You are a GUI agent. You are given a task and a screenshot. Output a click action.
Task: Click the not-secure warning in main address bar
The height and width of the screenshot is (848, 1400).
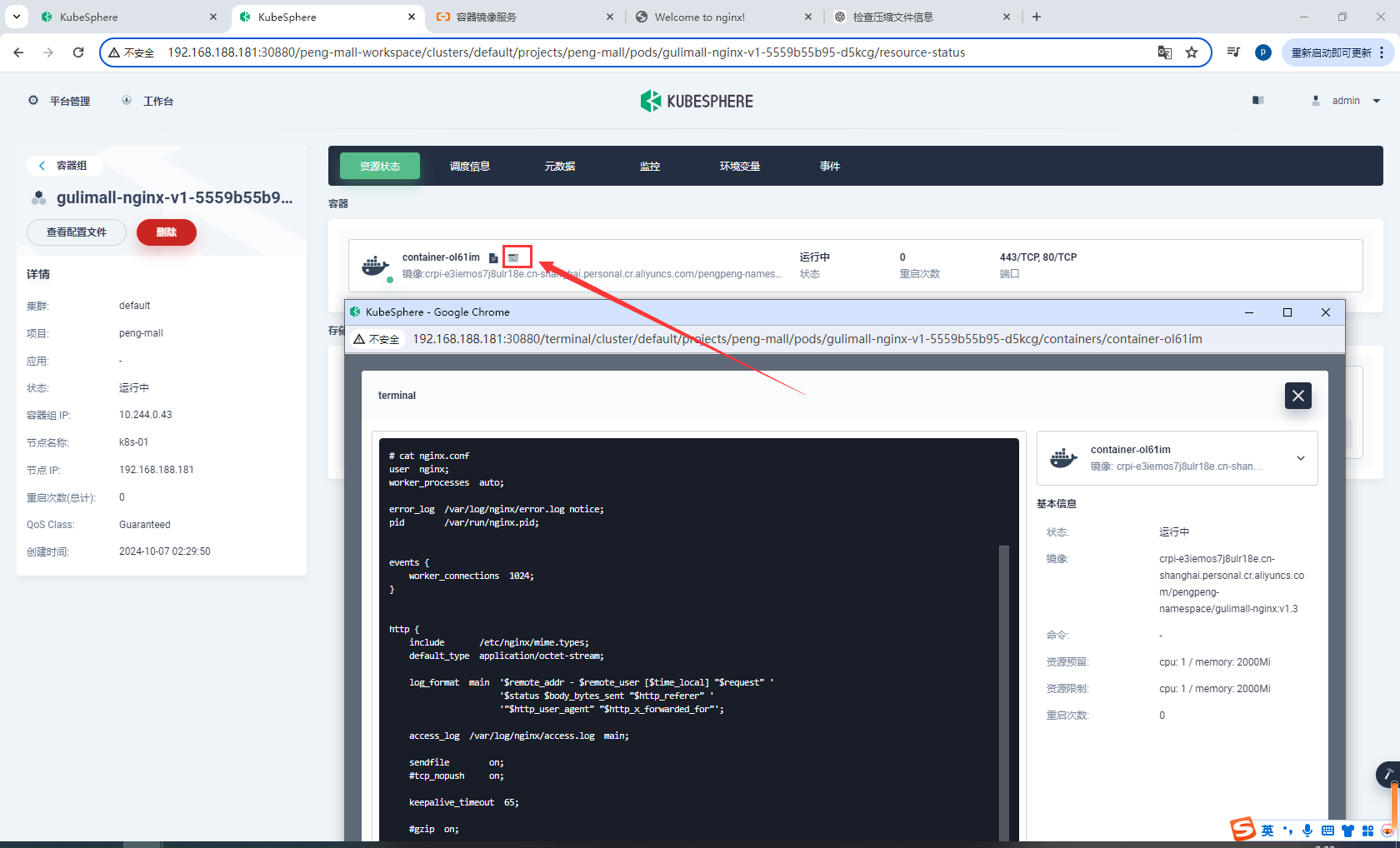pyautogui.click(x=132, y=52)
